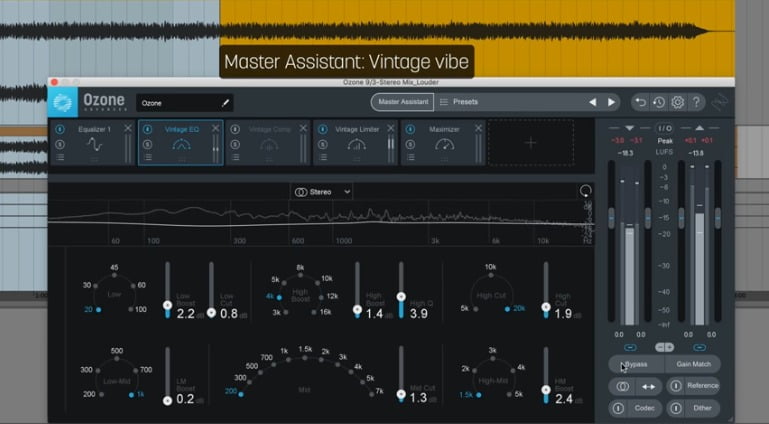Solo the Vintage EQ module
The height and width of the screenshot is (424, 769).
coord(147,145)
